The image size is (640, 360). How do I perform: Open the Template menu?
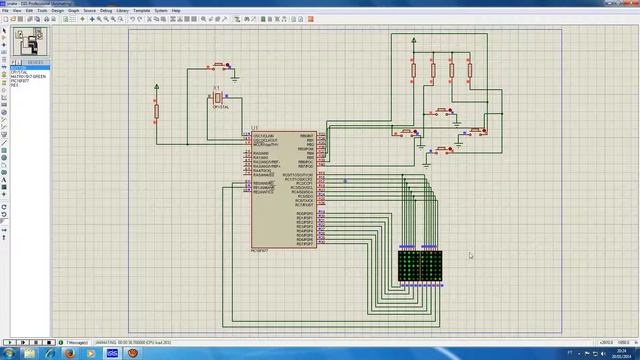[142, 11]
